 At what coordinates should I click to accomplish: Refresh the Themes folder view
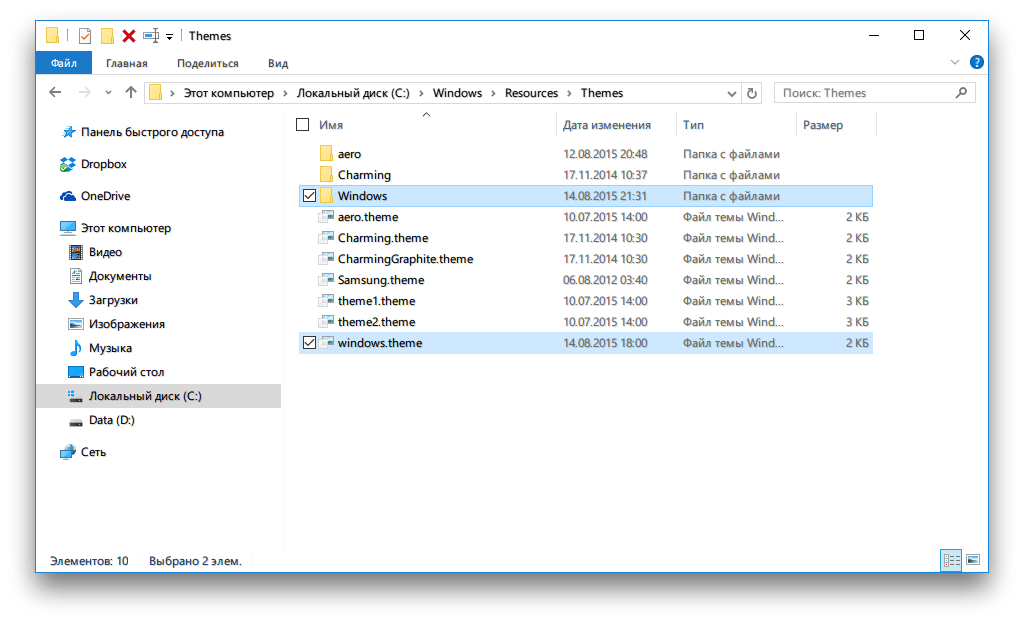[752, 93]
